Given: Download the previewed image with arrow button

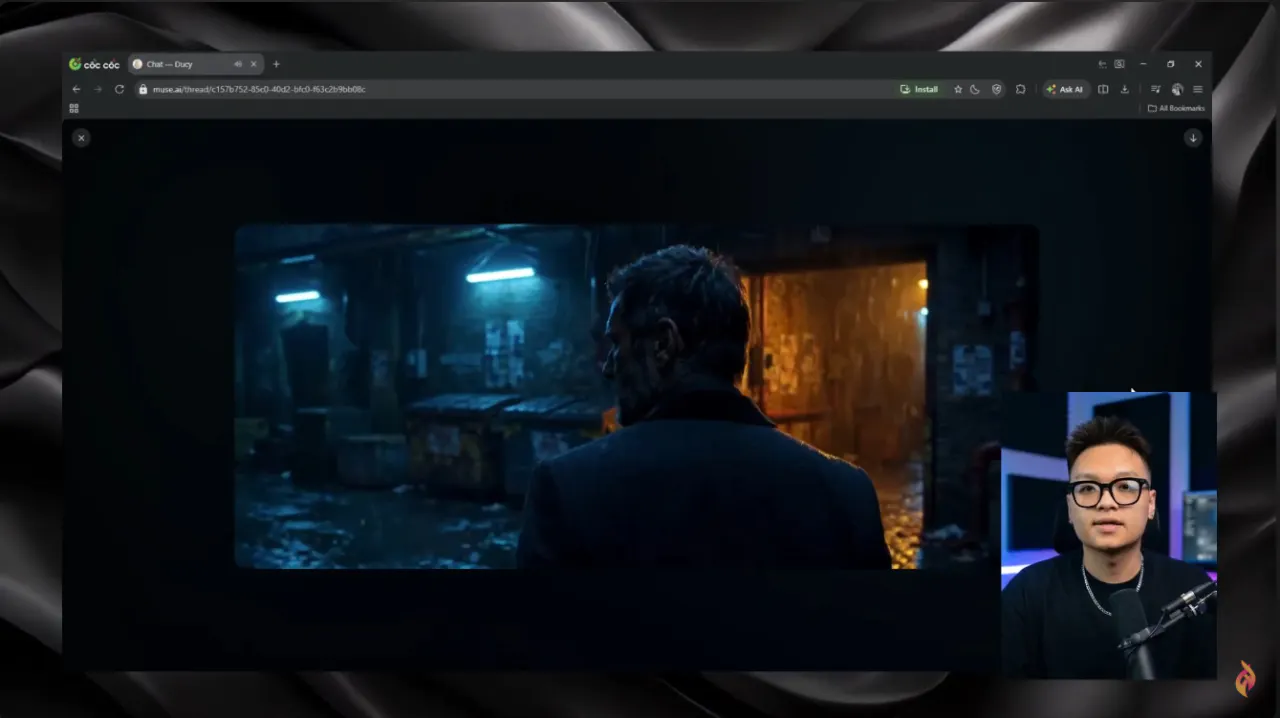Looking at the screenshot, I should coord(1193,138).
